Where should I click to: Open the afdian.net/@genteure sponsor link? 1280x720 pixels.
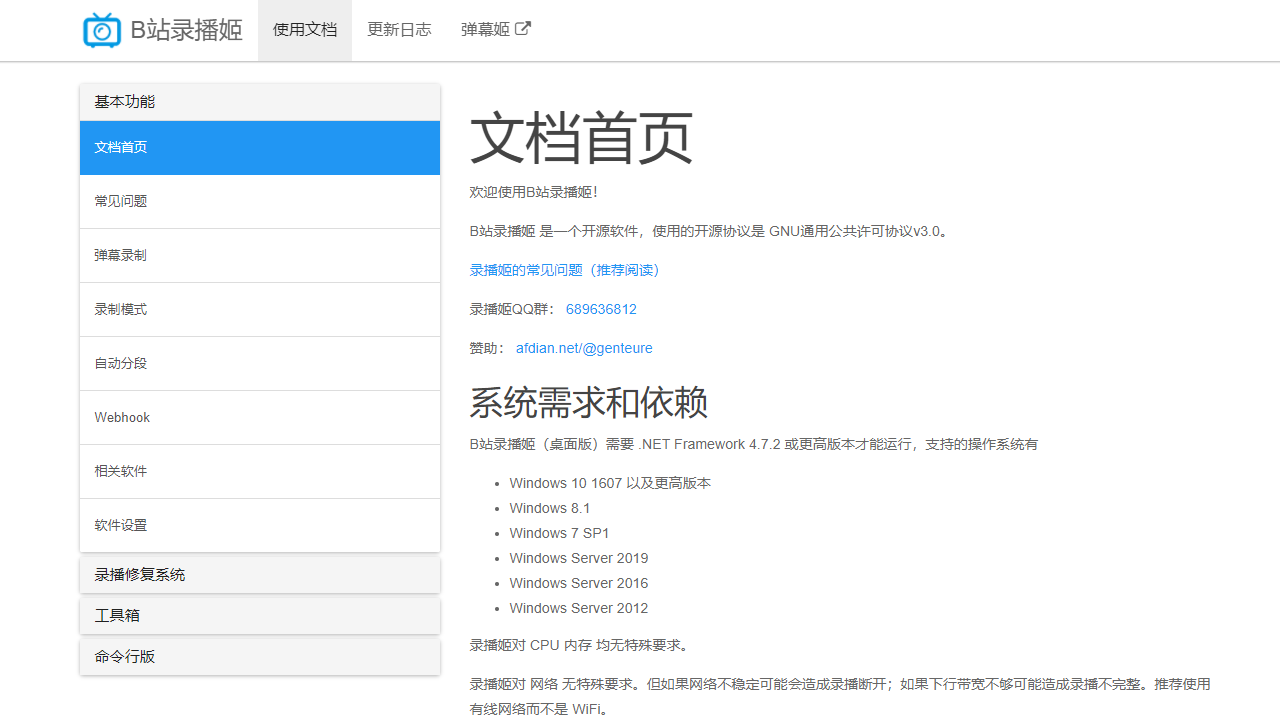point(584,348)
